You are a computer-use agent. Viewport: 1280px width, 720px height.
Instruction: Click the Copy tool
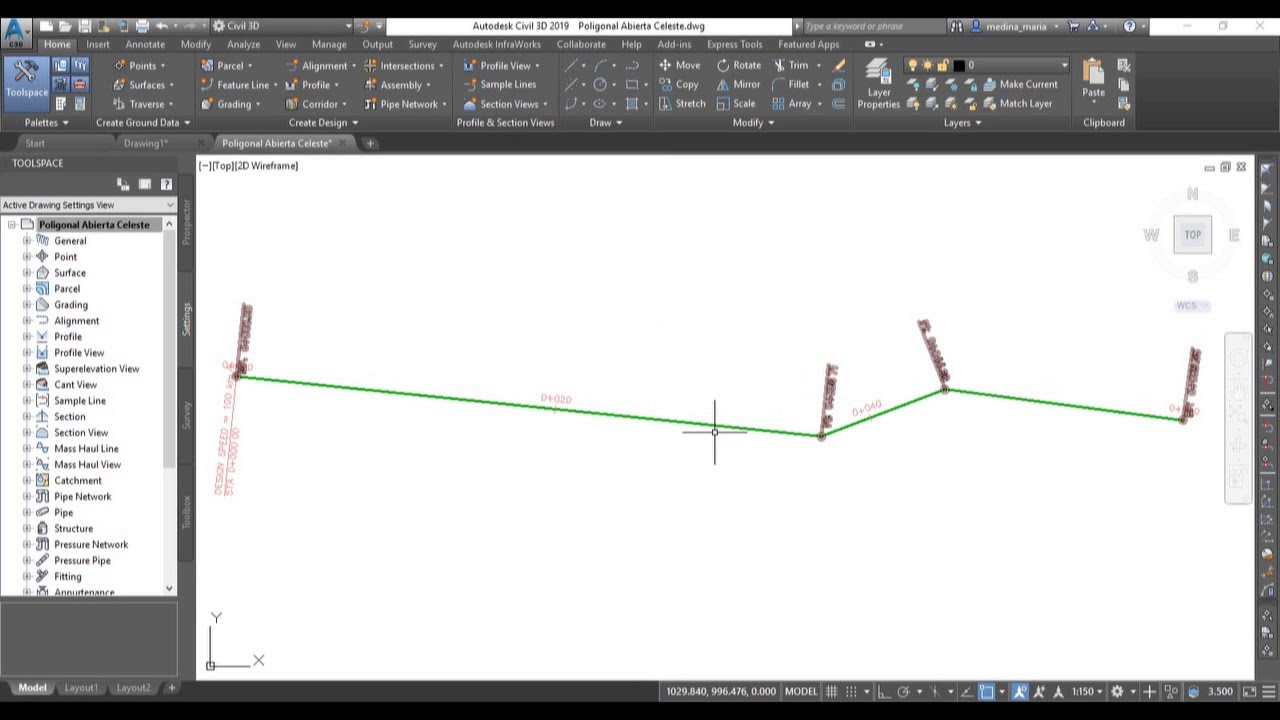(679, 84)
